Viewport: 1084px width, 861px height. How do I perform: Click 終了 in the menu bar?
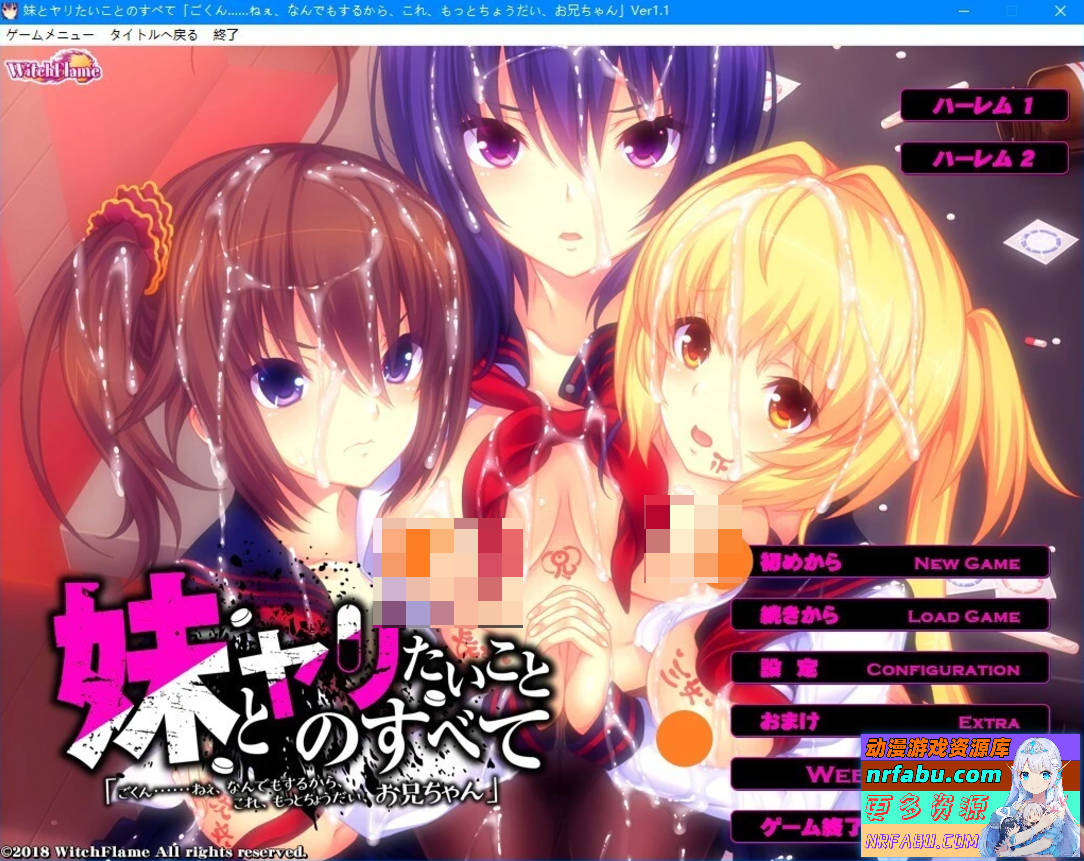(x=225, y=34)
